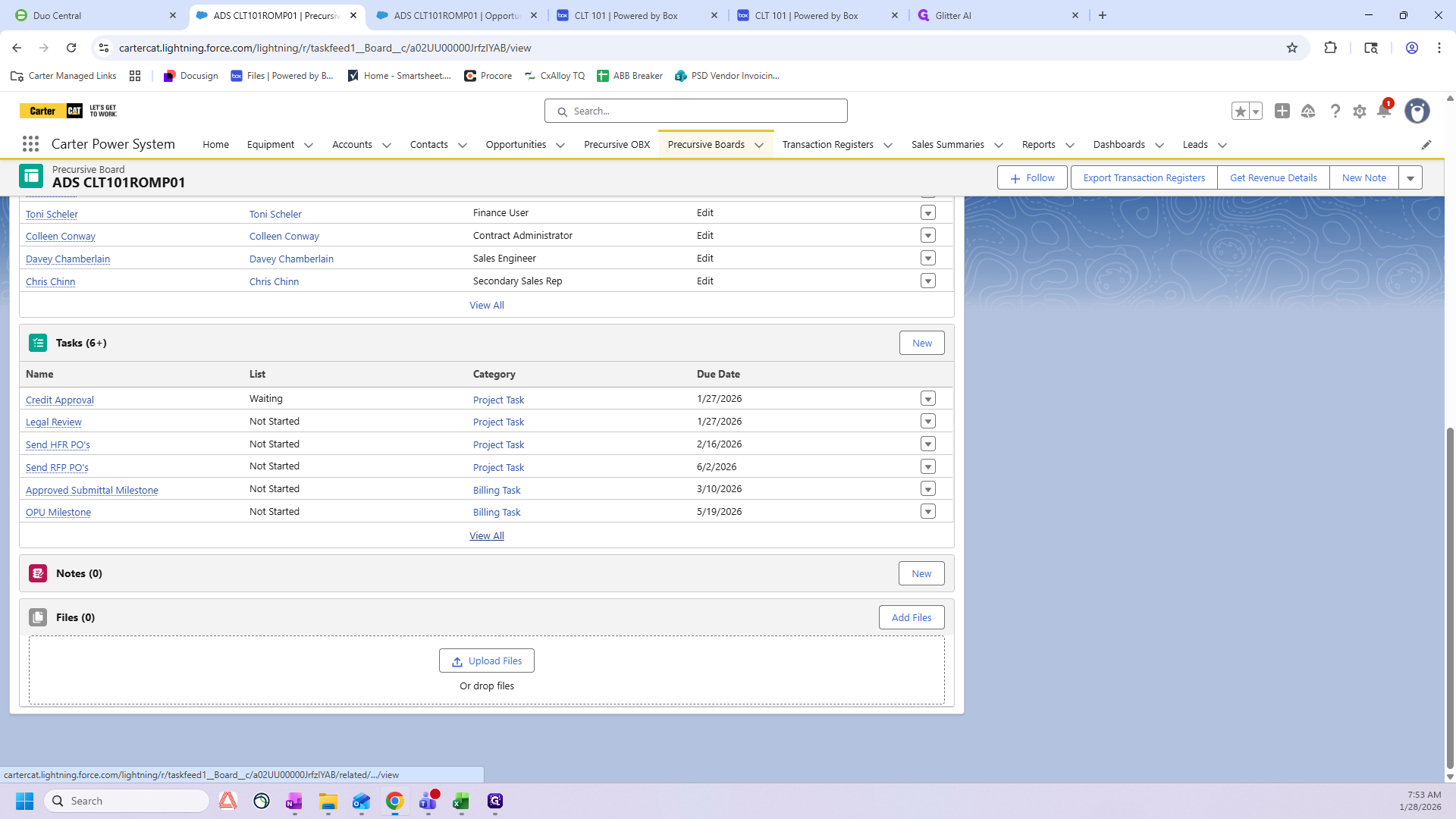
Task: Open Salesforce Guidance Center trailhead icon
Action: (x=1308, y=111)
